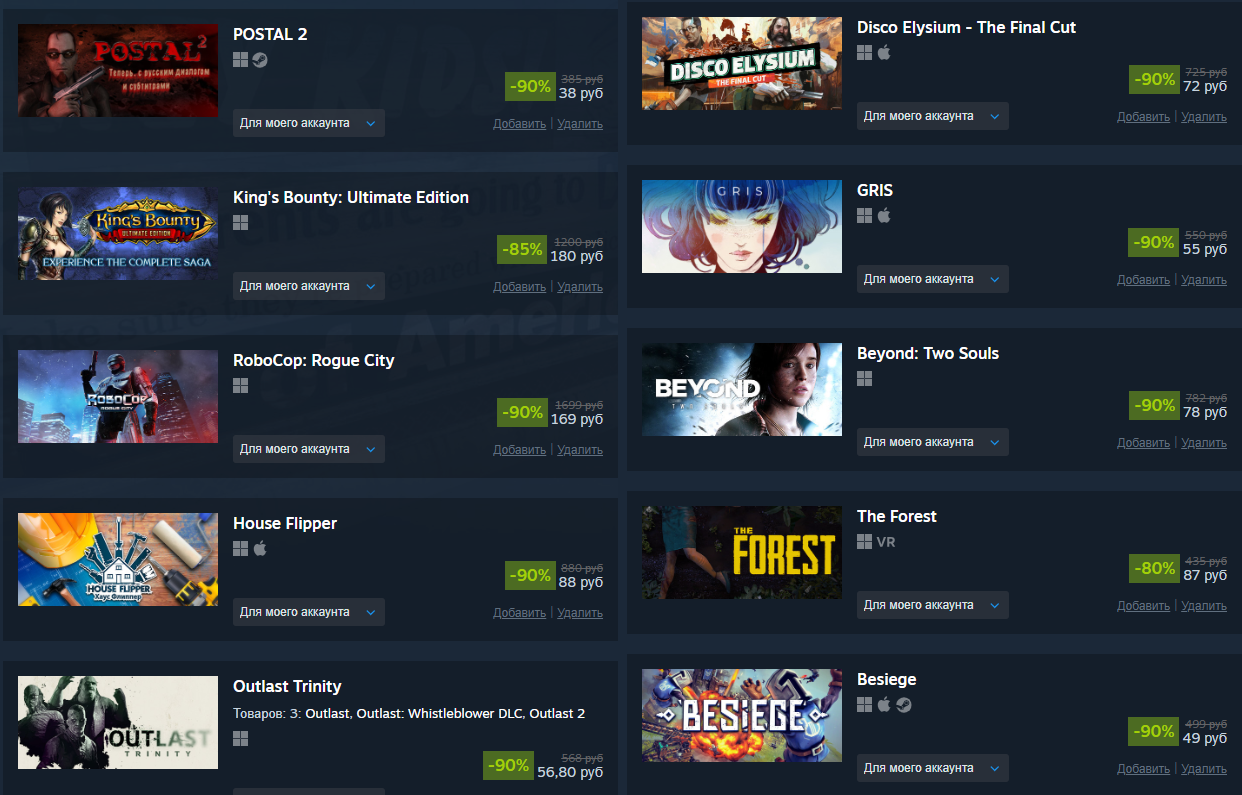Open the Outlast Trinity thumbnail
Viewport: 1242px width, 795px height.
(x=118, y=723)
